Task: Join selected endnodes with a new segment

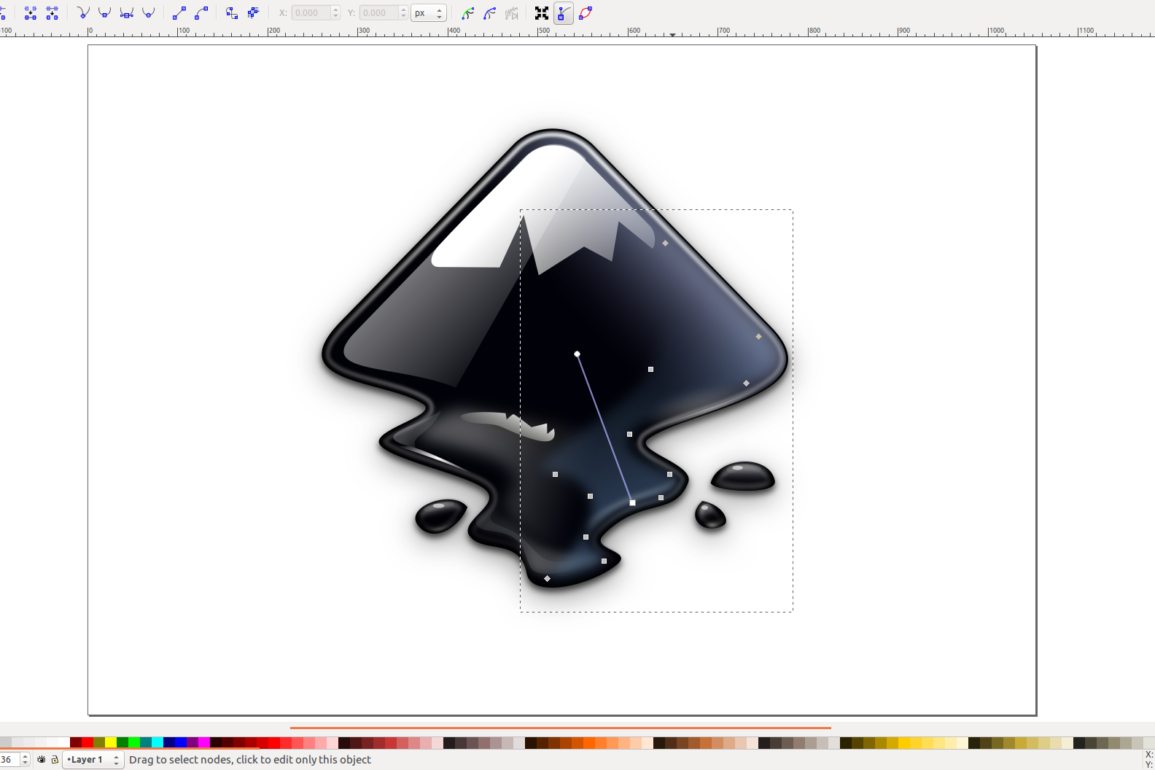Action: click(x=30, y=13)
